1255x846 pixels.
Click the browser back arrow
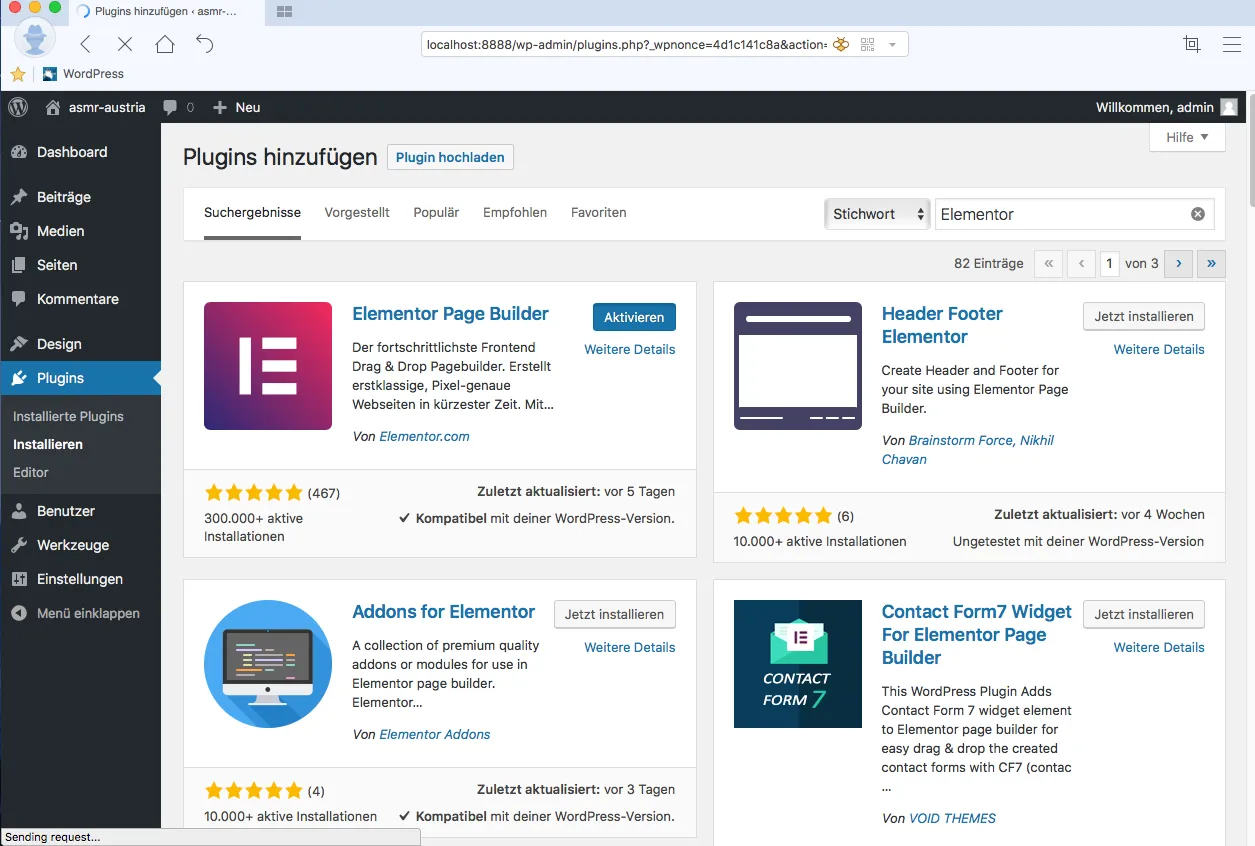(85, 44)
